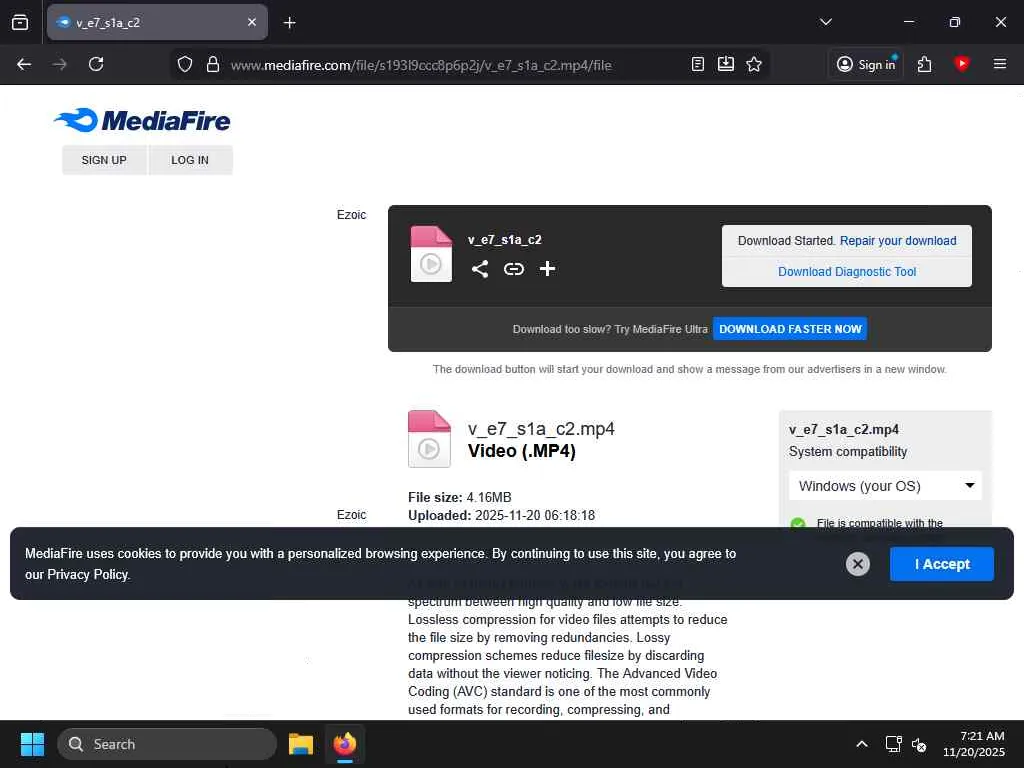The image size is (1024, 768).
Task: Toggle Reader View in the address bar
Action: (x=697, y=64)
